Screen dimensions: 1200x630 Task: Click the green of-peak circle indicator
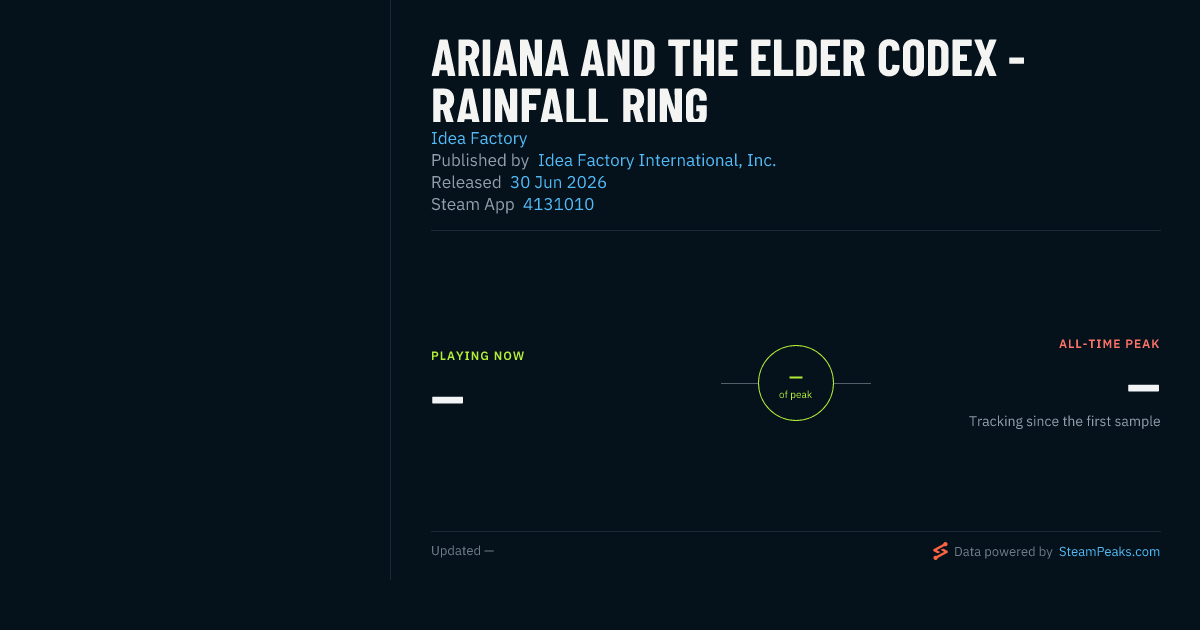click(796, 383)
